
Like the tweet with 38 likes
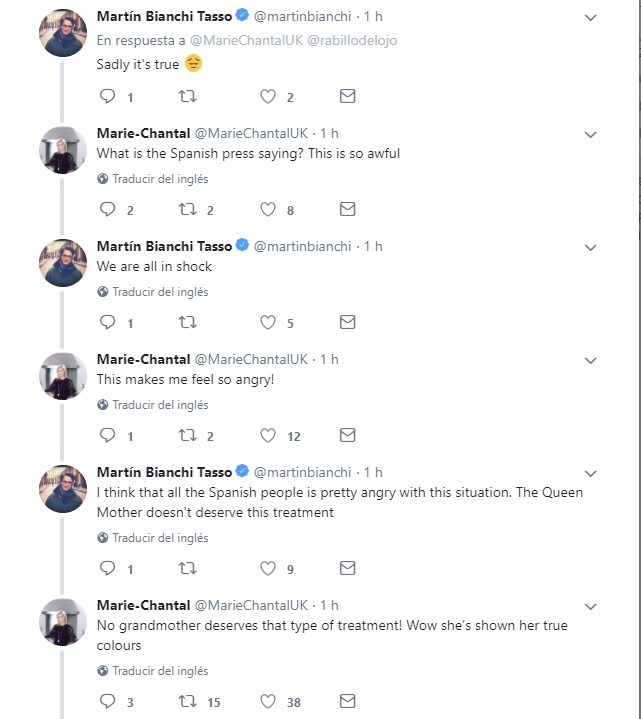pos(268,702)
